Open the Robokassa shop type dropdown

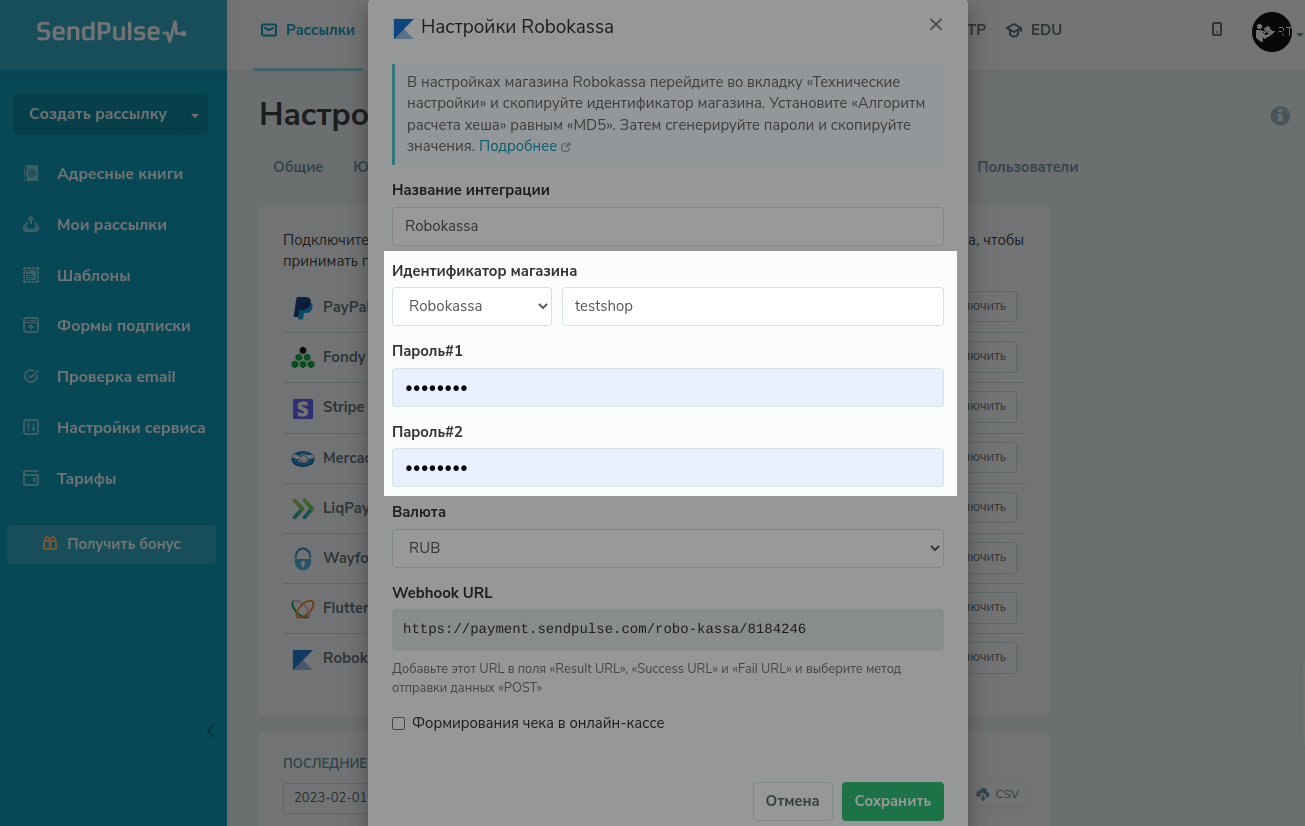tap(472, 306)
